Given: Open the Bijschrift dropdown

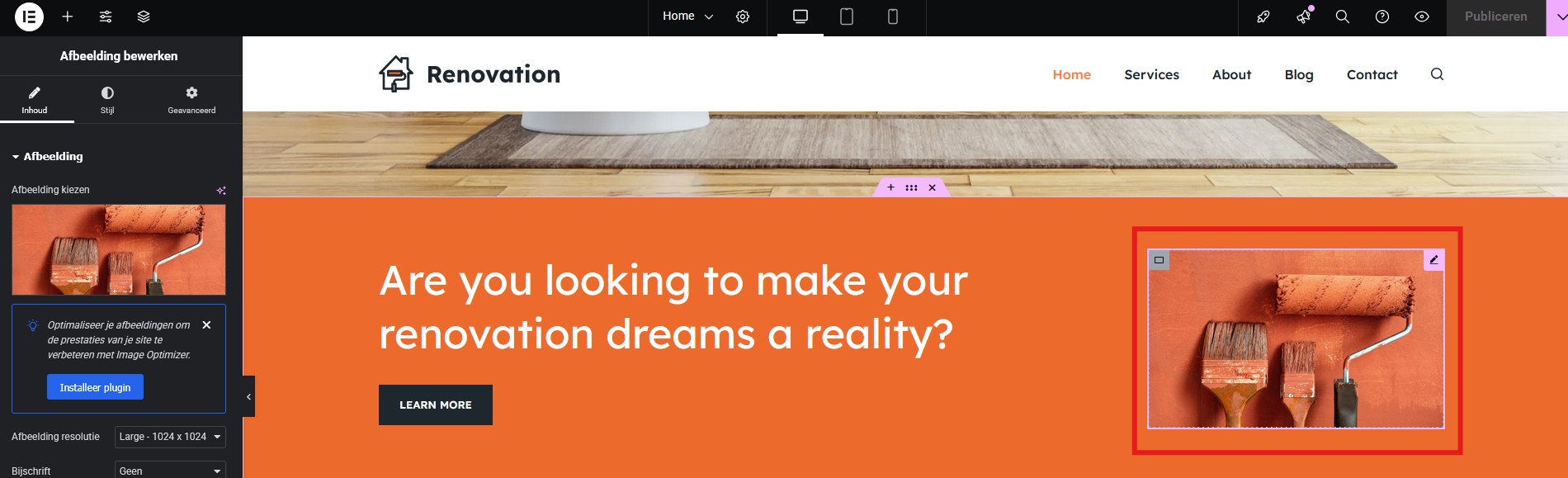Looking at the screenshot, I should tap(170, 471).
